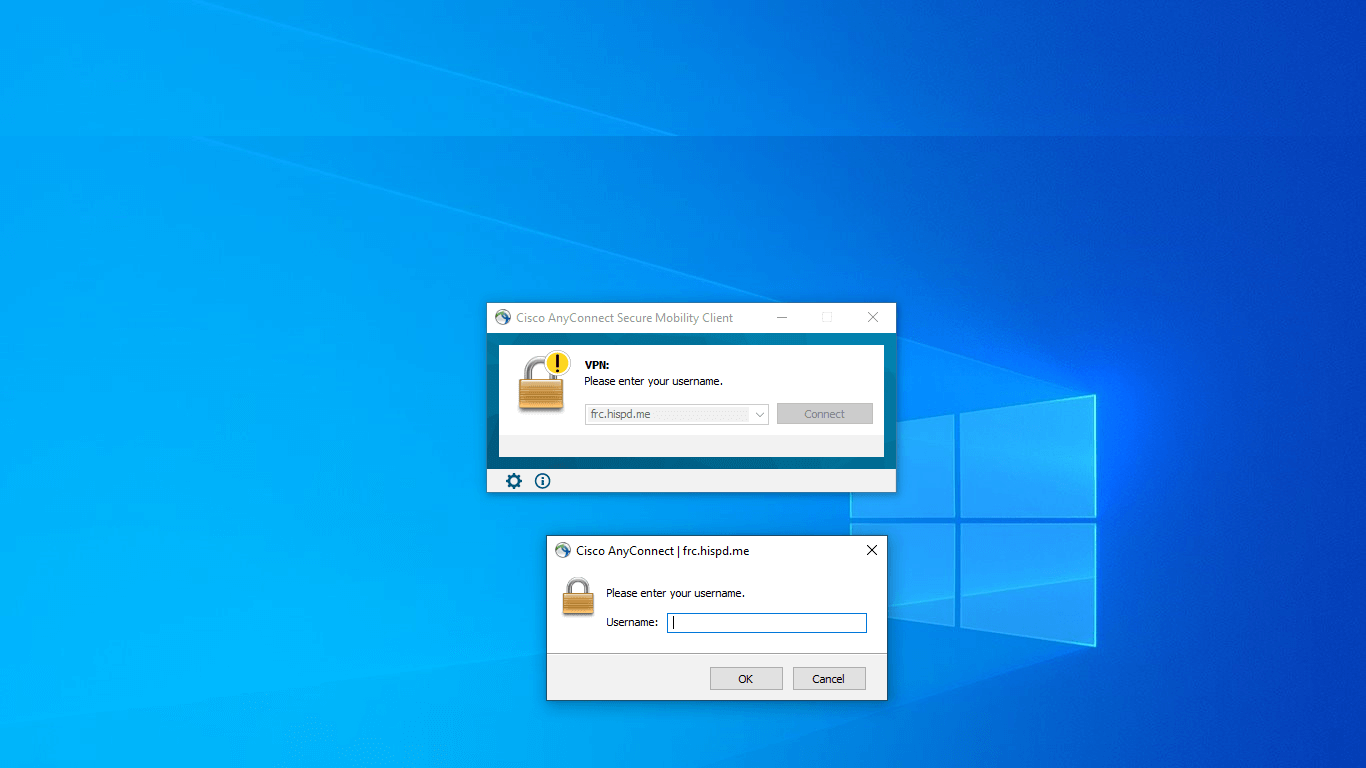The height and width of the screenshot is (768, 1366).
Task: Click the padlock with yellow warning badge
Action: [x=543, y=381]
